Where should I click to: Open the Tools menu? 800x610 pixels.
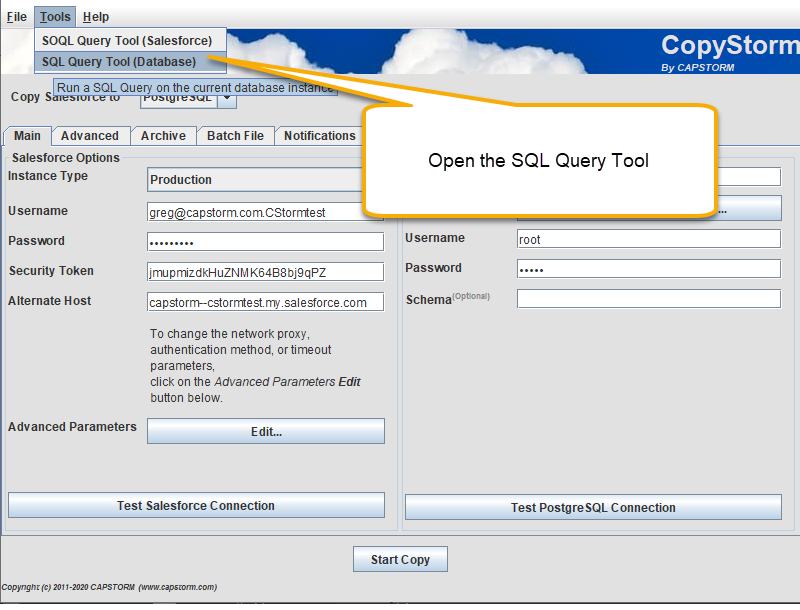pyautogui.click(x=55, y=17)
